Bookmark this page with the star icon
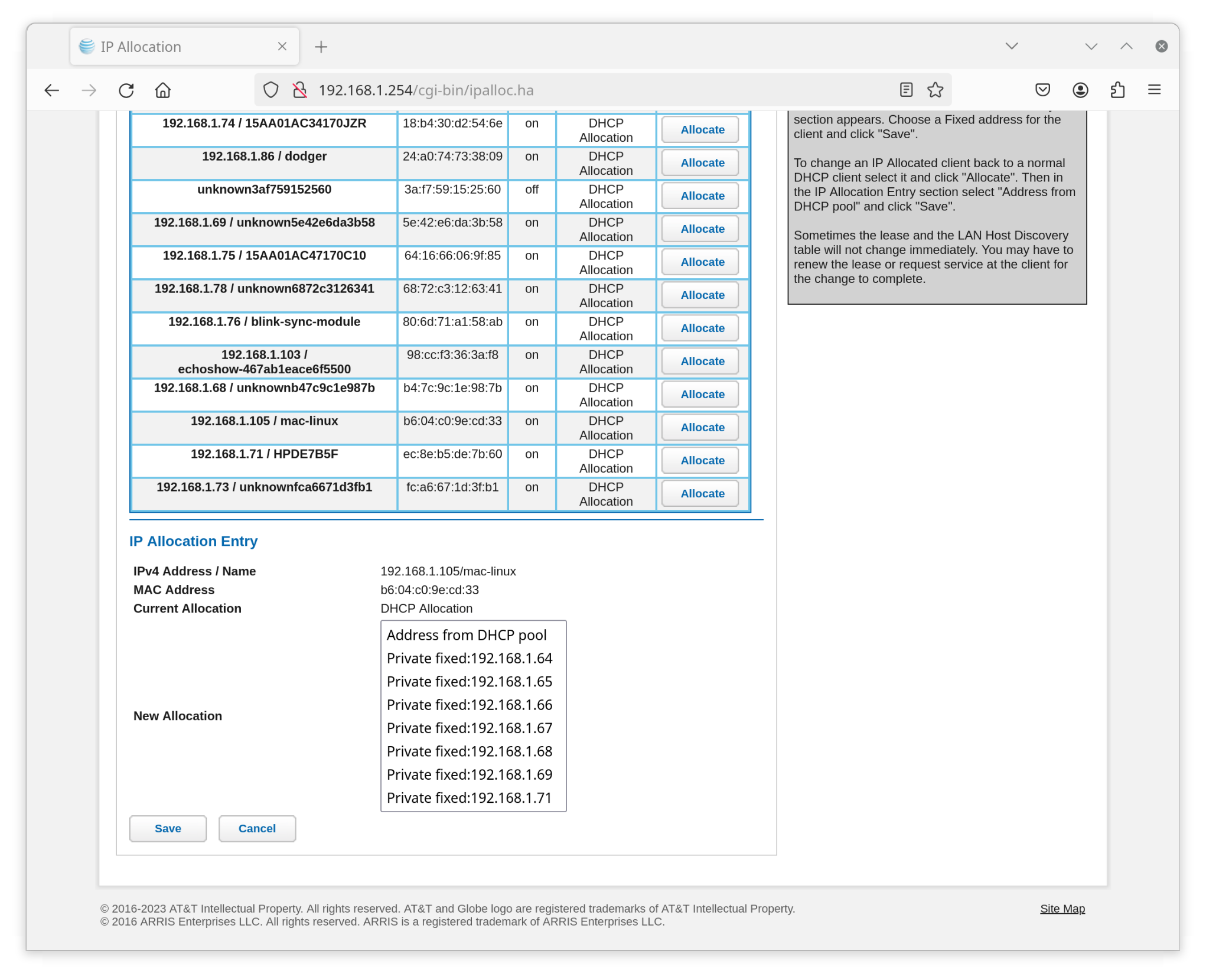Viewport: 1206px width, 980px height. [x=935, y=90]
